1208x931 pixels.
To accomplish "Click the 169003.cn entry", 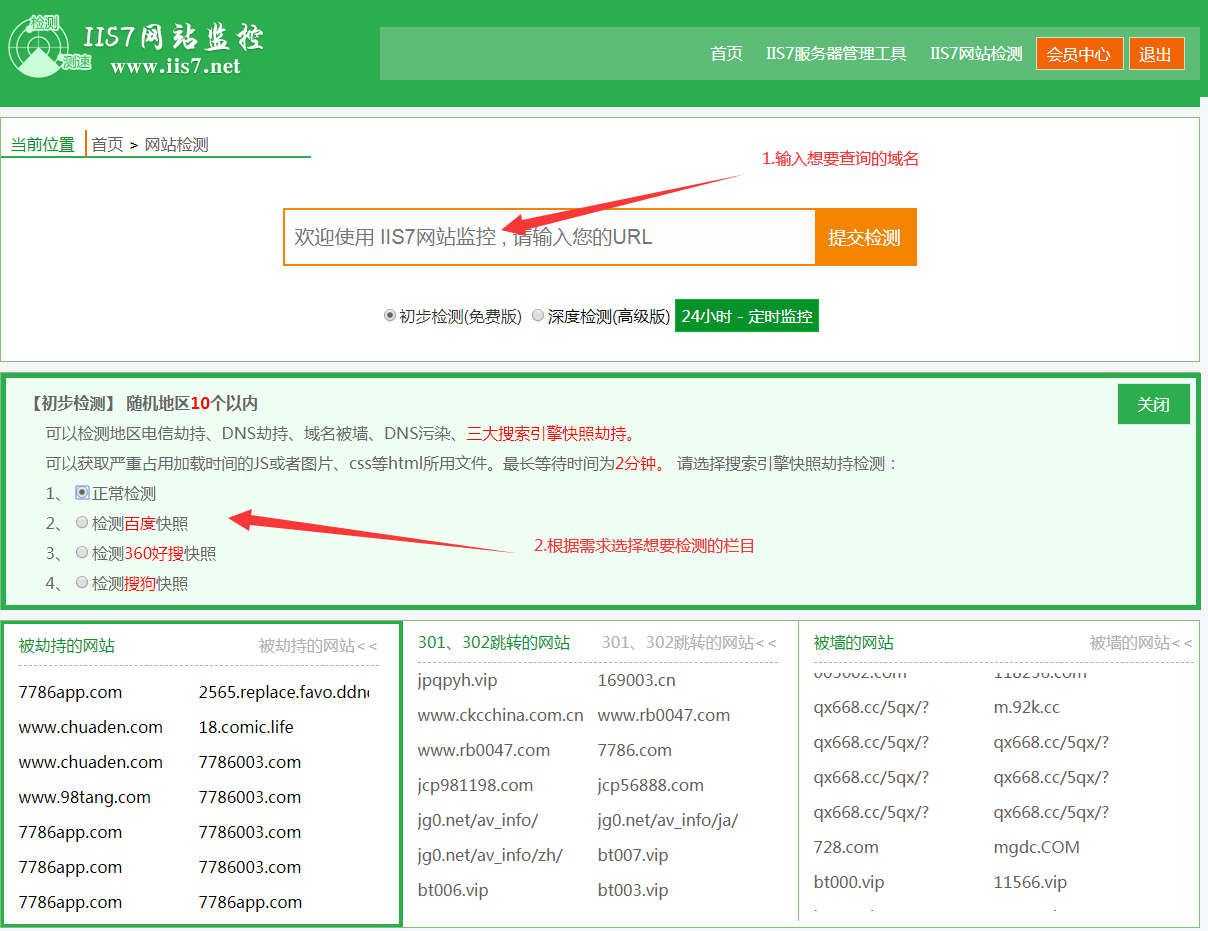I will click(x=636, y=680).
